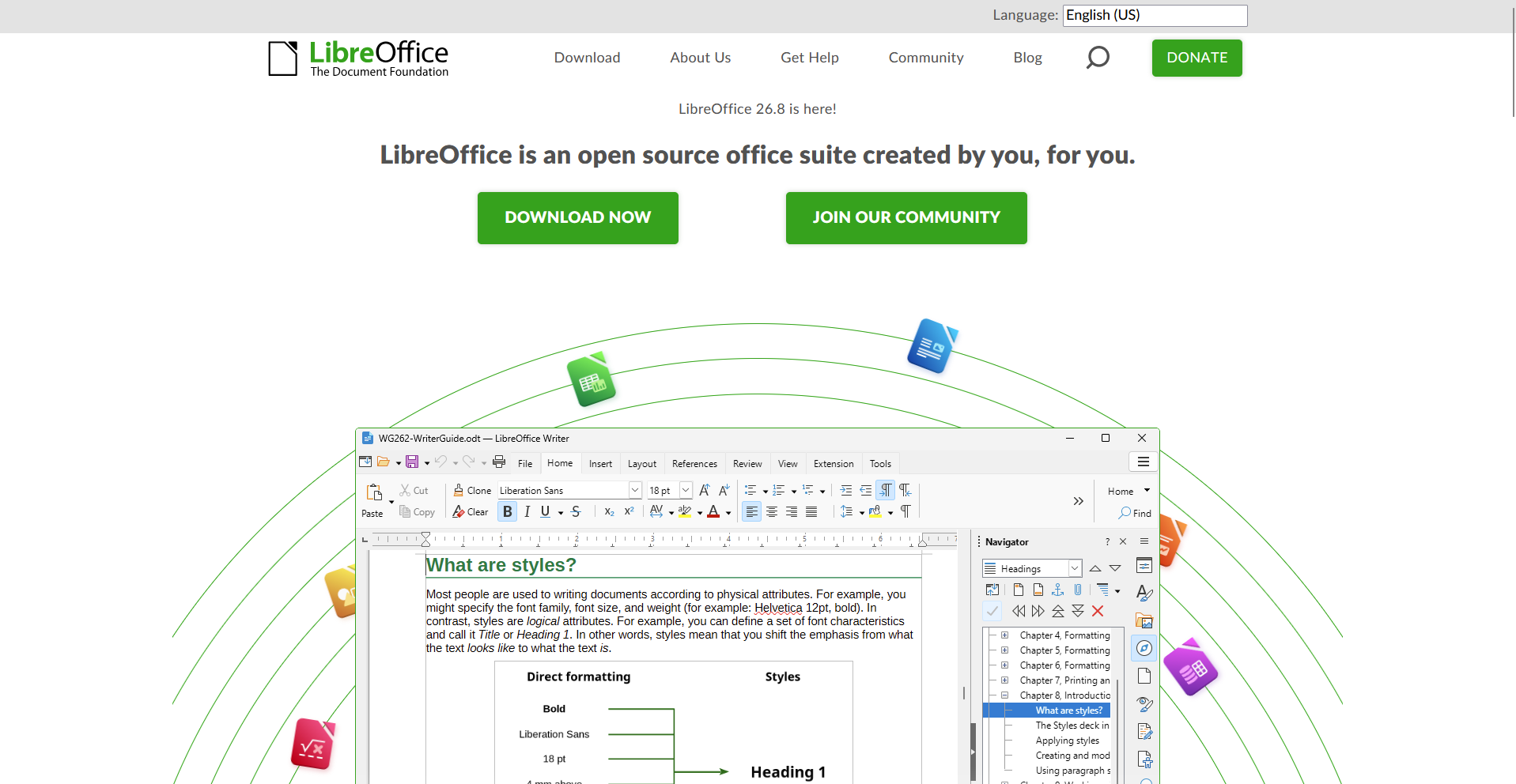Click the Print icon in Writer toolbar
The image size is (1516, 784).
pos(499,462)
